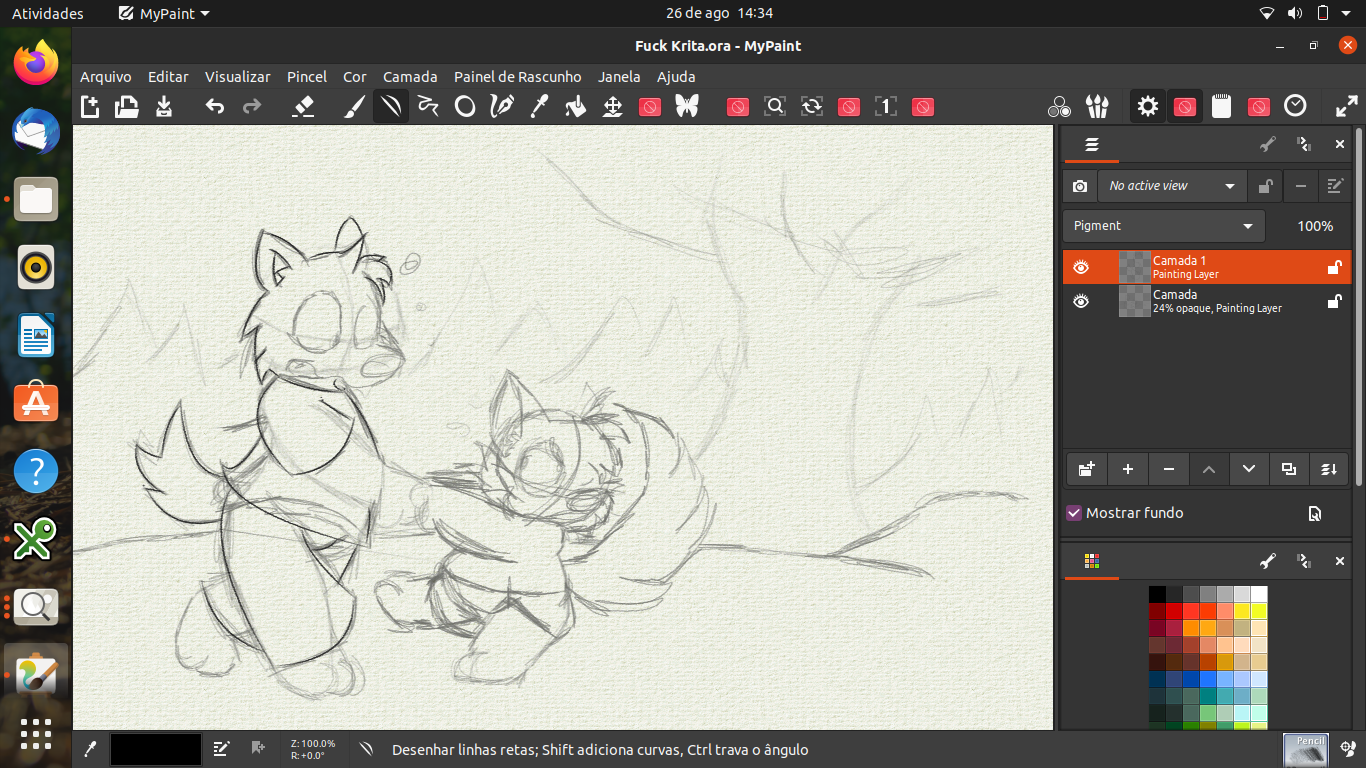This screenshot has width=1366, height=768.
Task: Reset zoom with the 1 icon
Action: point(886,106)
